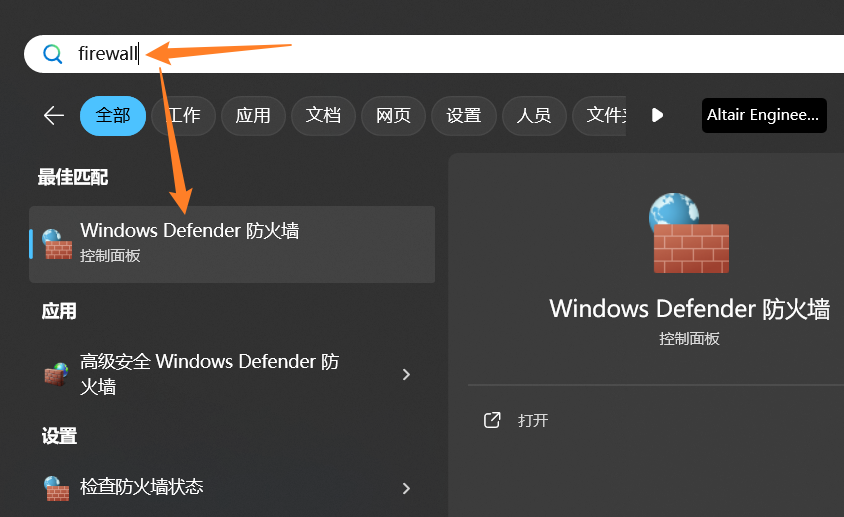Image resolution: width=844 pixels, height=517 pixels.
Task: Switch to the 文档 filter tab
Action: point(323,115)
